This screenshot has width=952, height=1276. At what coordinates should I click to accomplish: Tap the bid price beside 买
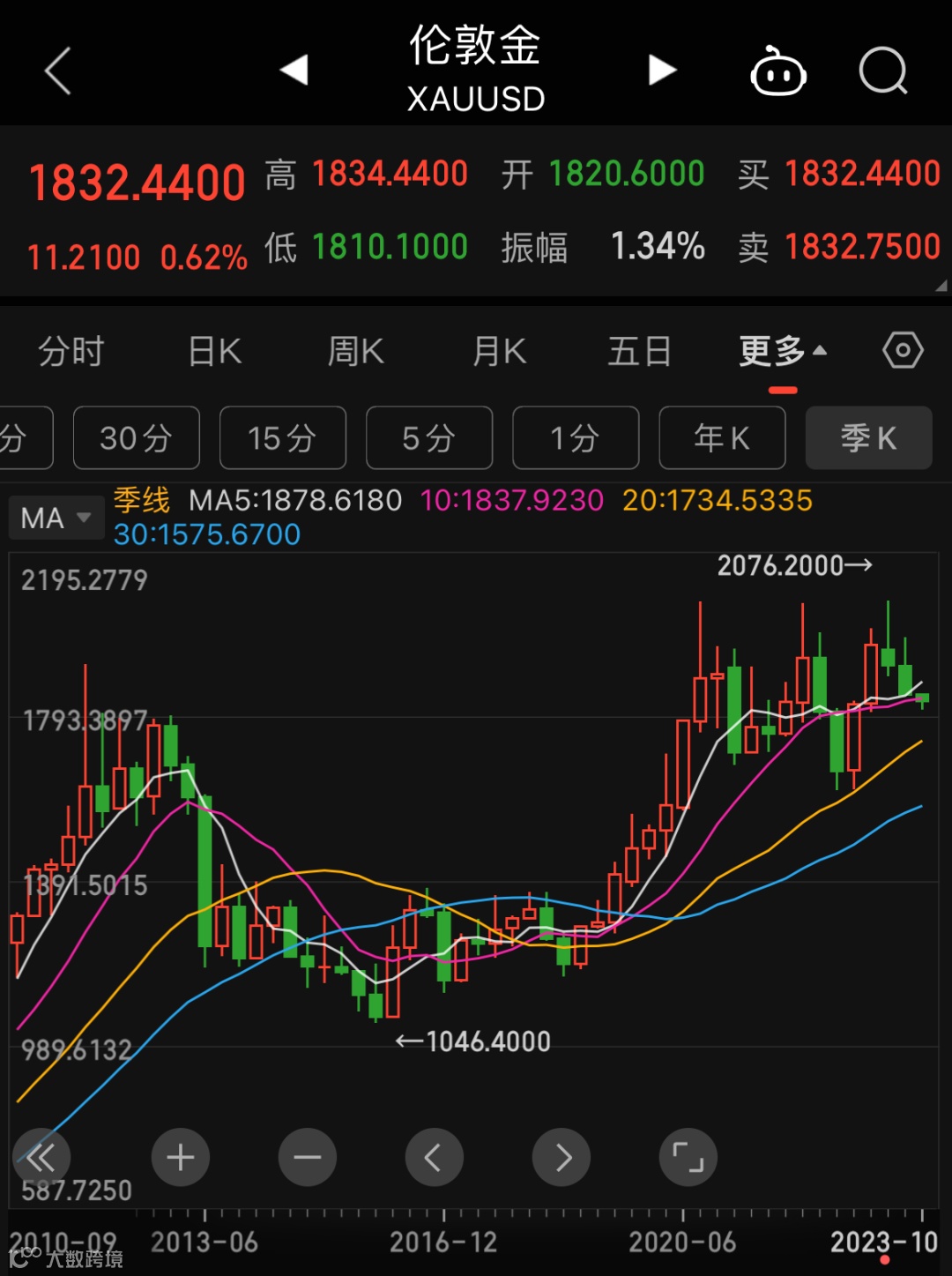pyautogui.click(x=862, y=174)
